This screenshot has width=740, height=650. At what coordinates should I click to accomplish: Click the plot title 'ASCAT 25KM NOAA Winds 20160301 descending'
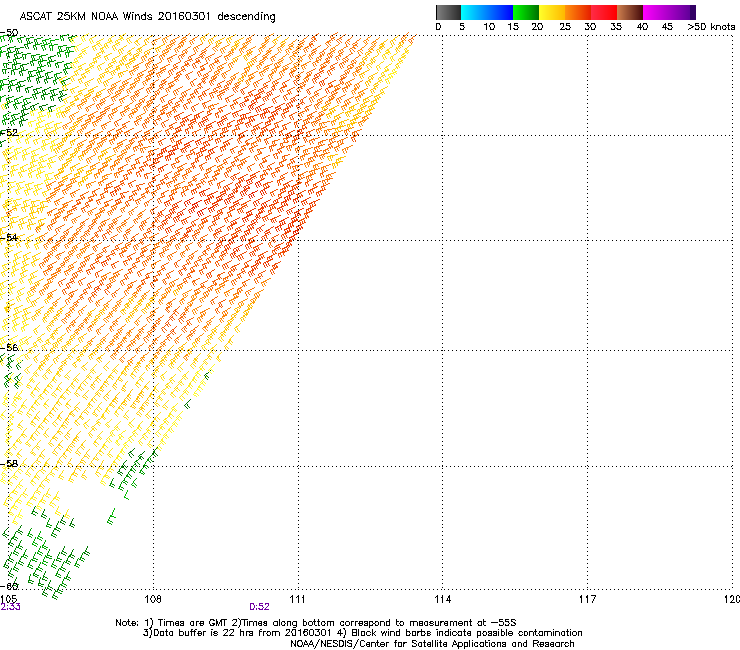click(147, 17)
